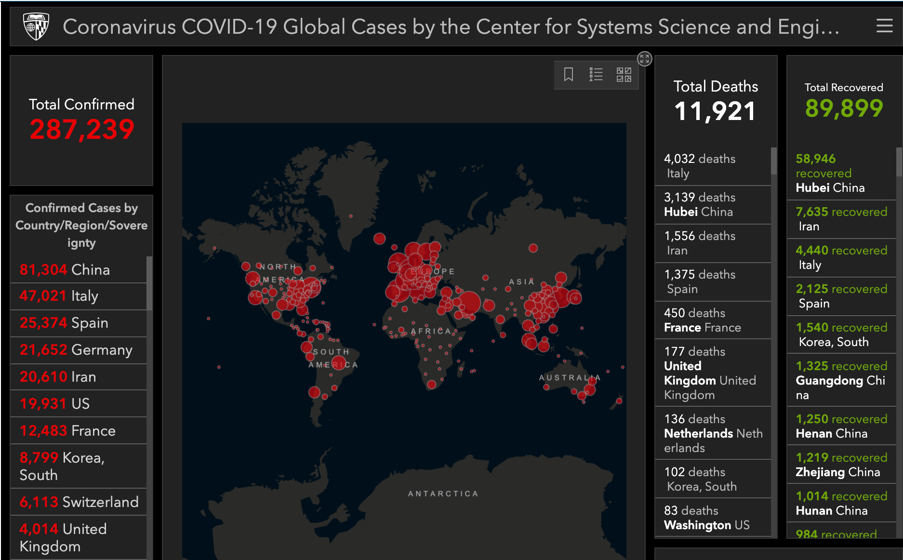
Task: Select 83 deaths Washington US entry
Action: [713, 518]
